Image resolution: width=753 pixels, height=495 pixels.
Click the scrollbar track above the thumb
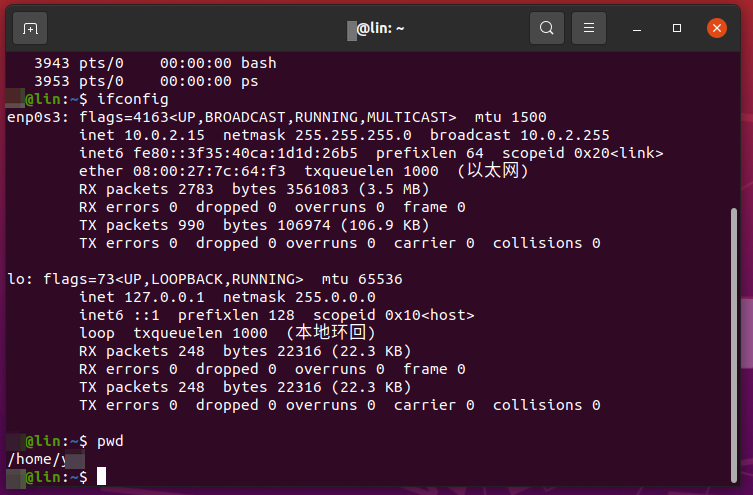click(x=733, y=130)
